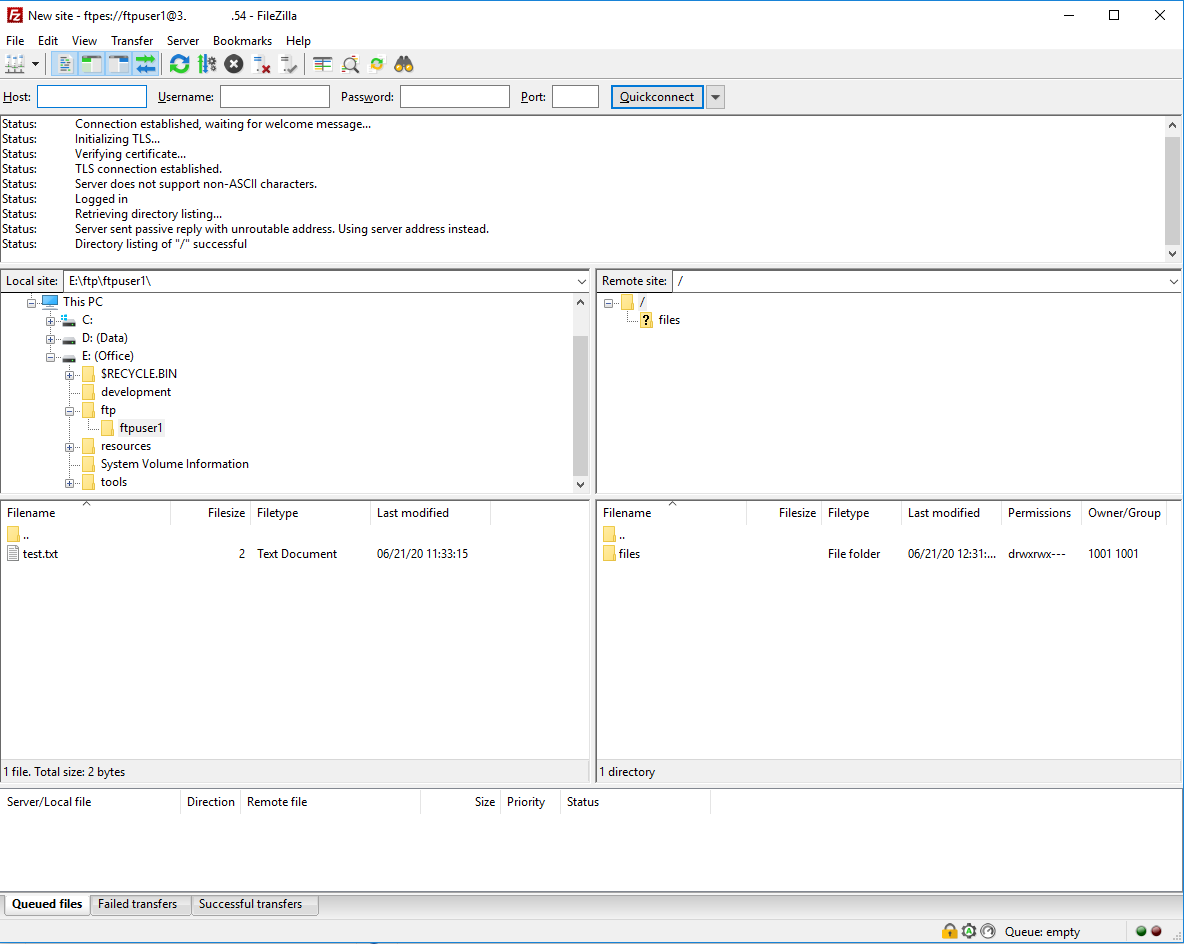Click the FileZilla logo in the title bar
This screenshot has height=944, width=1184.
point(14,15)
